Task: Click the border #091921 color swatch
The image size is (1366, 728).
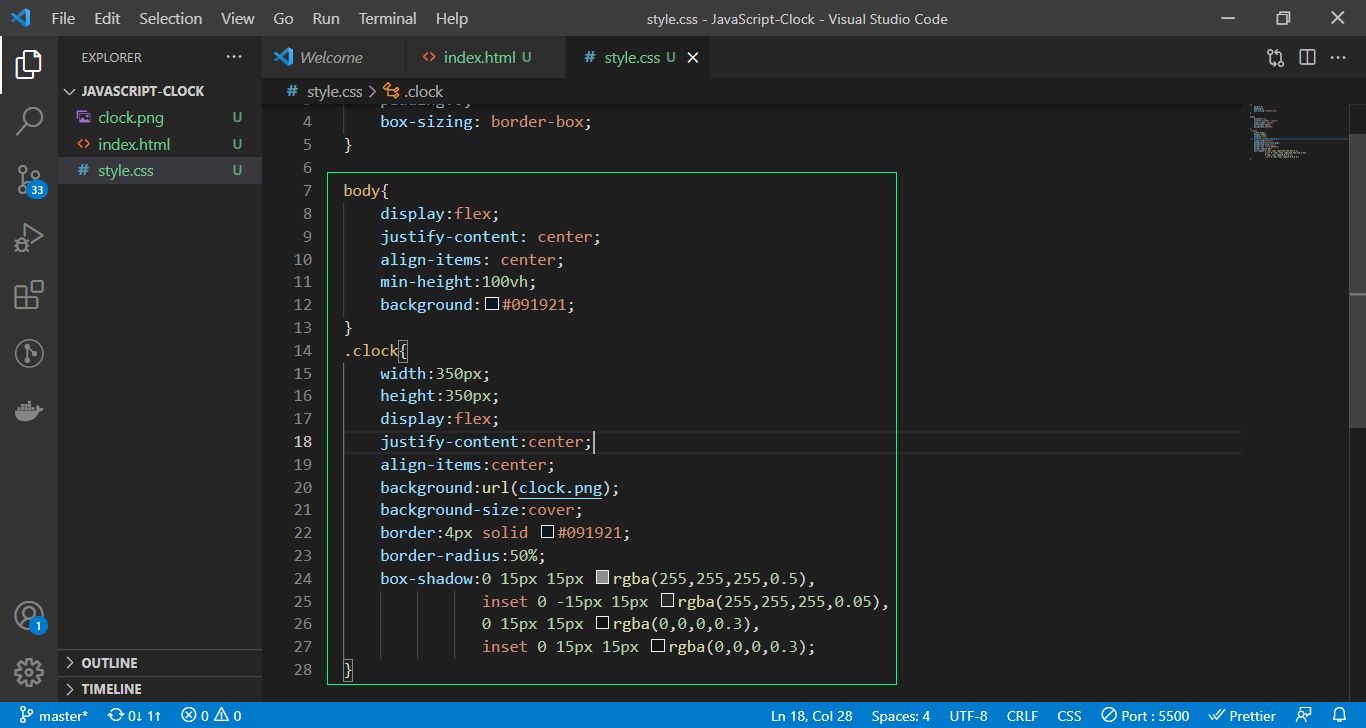Action: click(547, 533)
